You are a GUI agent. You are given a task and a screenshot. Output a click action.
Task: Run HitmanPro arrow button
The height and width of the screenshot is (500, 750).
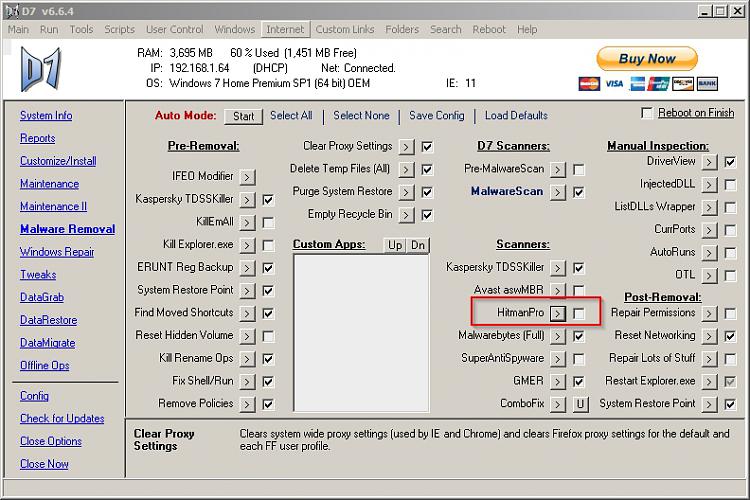coord(558,313)
